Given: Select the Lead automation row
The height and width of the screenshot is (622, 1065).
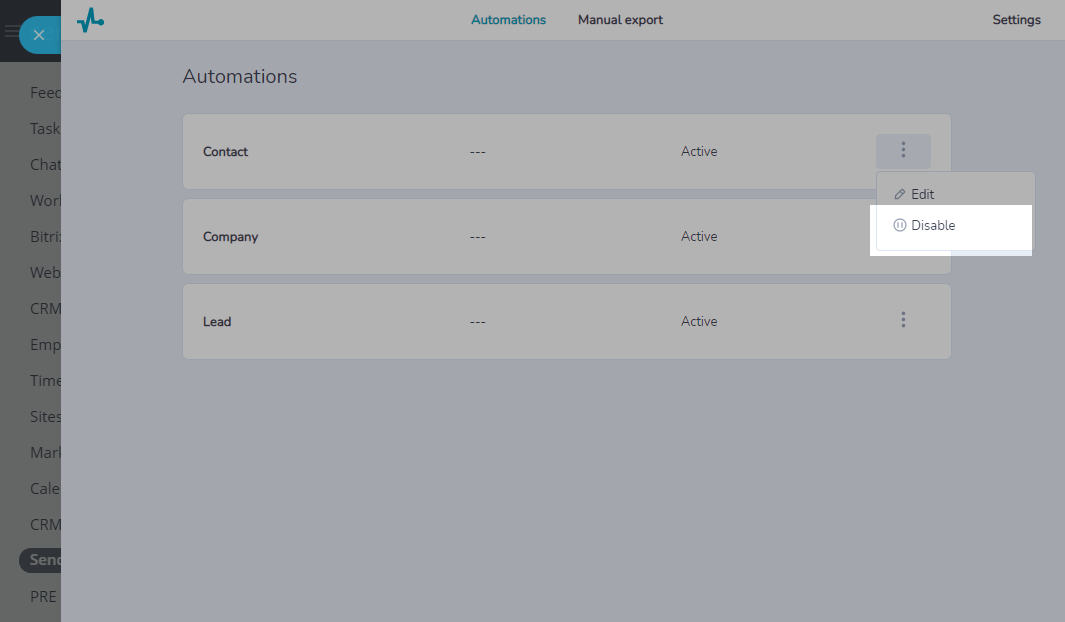Looking at the screenshot, I should click(x=500, y=322).
